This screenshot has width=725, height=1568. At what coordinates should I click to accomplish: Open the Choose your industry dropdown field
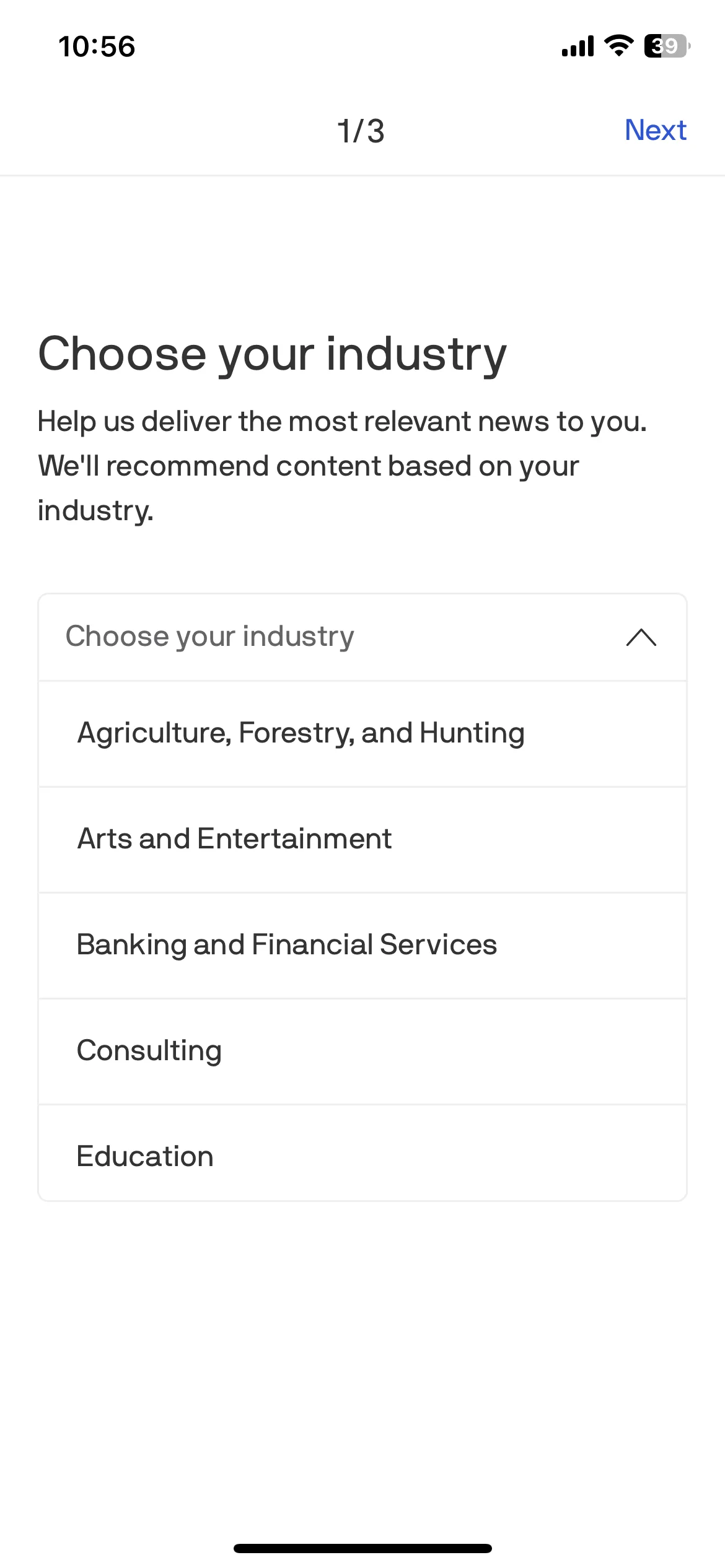(362, 637)
